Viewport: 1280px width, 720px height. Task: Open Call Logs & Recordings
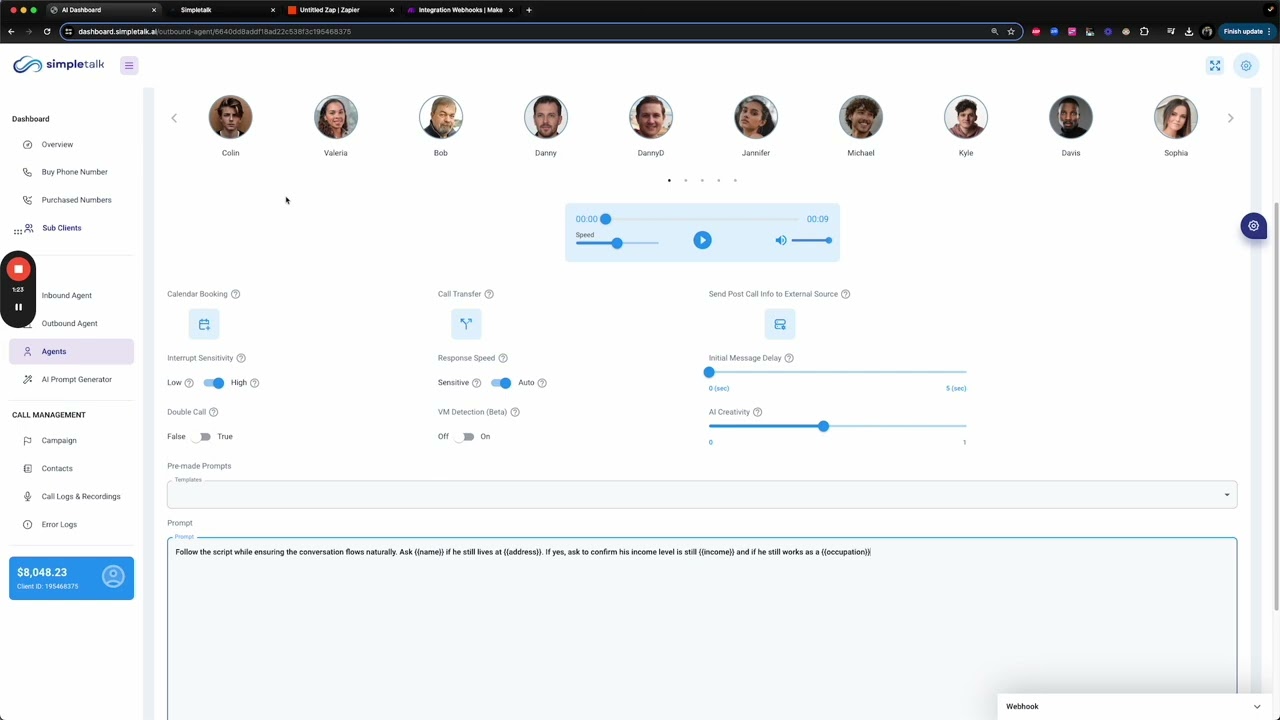70,496
